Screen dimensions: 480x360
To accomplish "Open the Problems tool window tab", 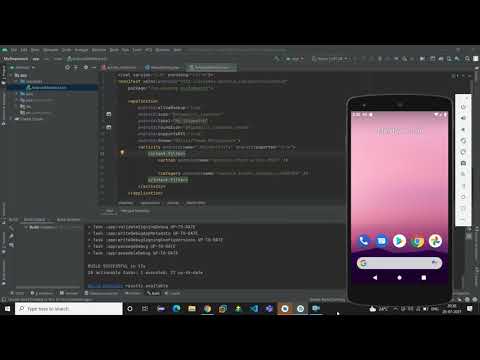I will tap(42, 293).
